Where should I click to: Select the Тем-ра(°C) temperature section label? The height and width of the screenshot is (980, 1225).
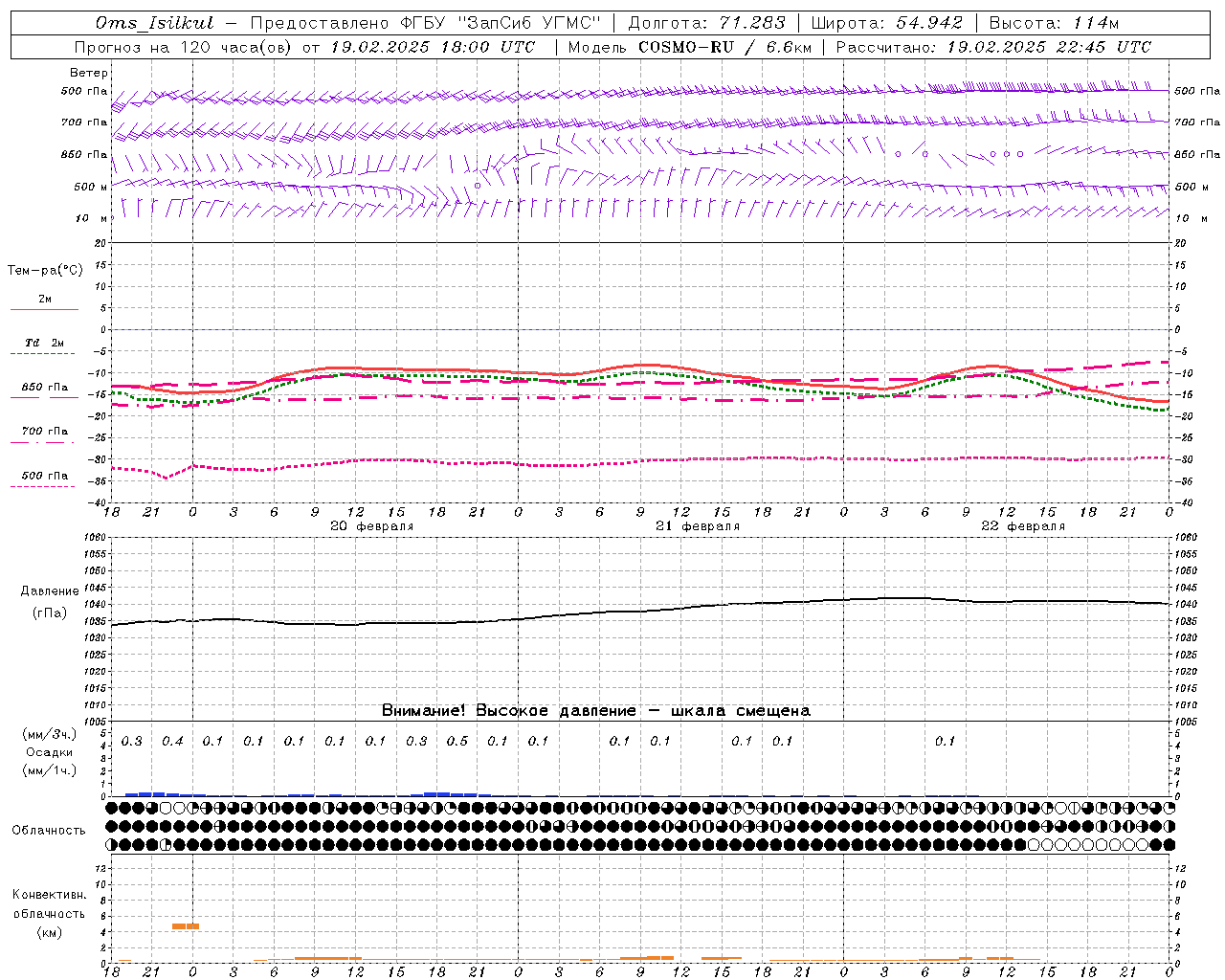(45, 271)
